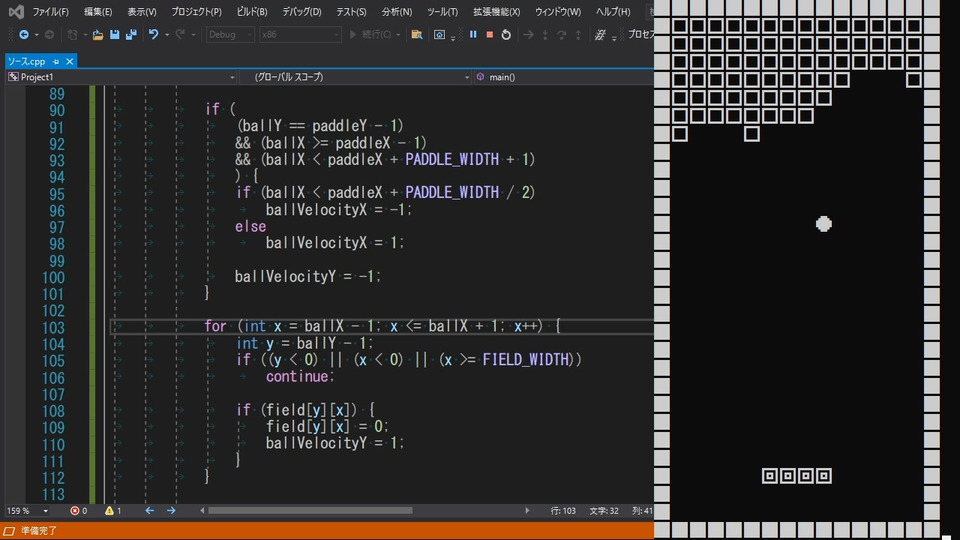Click the warning count indicator
960x540 pixels.
(x=113, y=510)
